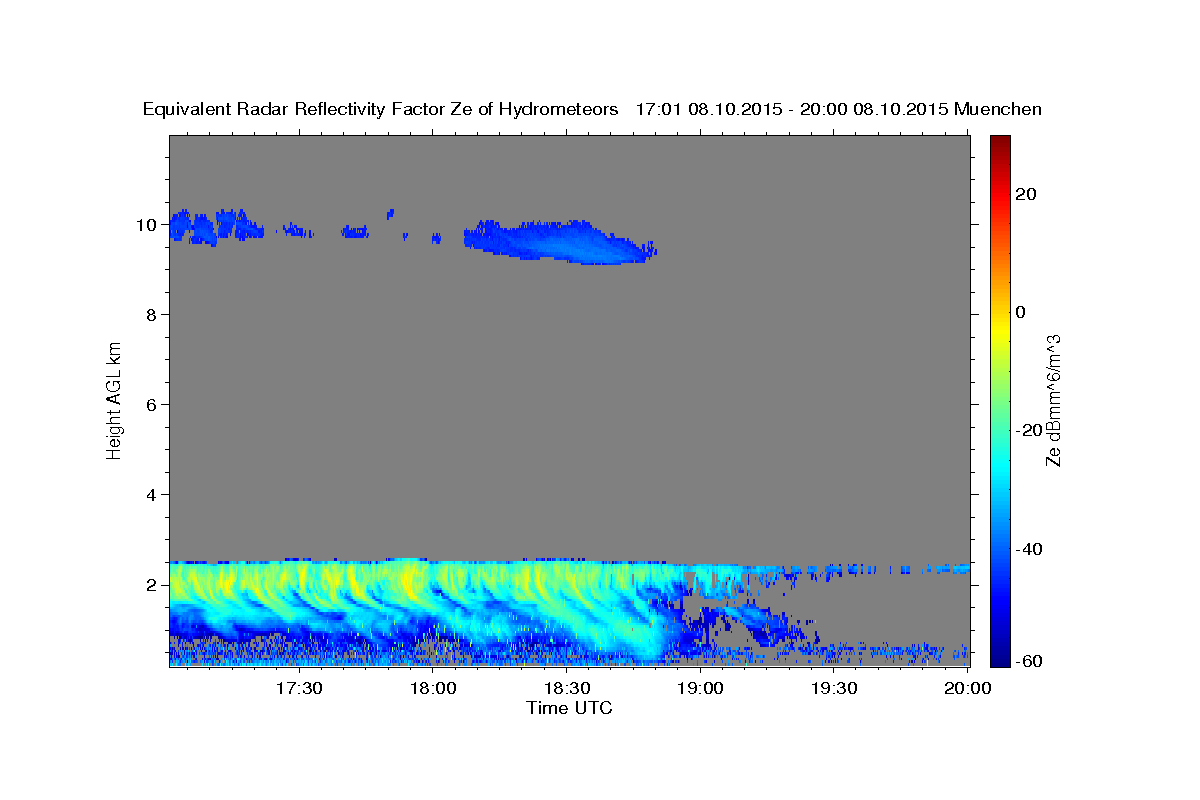Screen dimensions: 1200x800
Task: Click the high cloud patch at plot start near 10 km
Action: coord(214,227)
